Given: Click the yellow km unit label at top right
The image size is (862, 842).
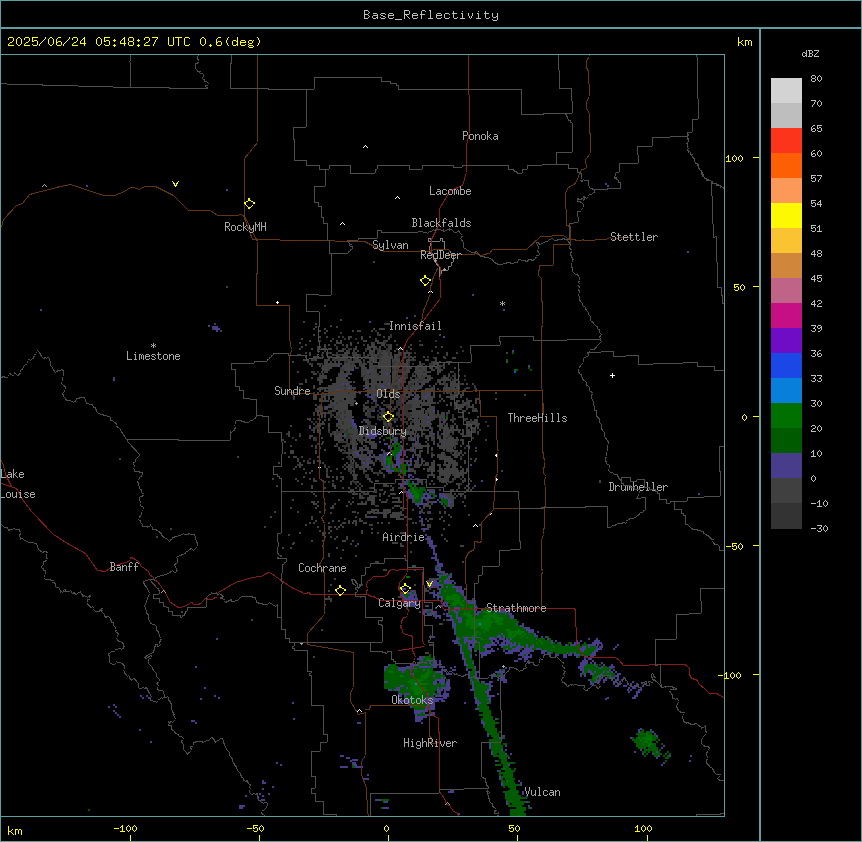Looking at the screenshot, I should (x=744, y=42).
